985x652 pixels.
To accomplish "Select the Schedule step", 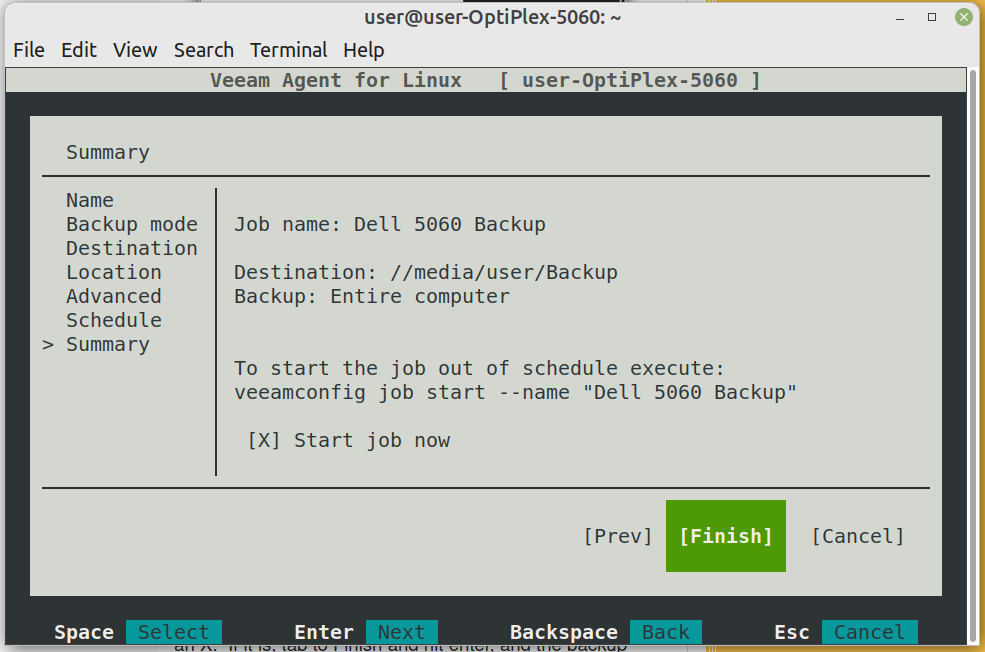I will [x=114, y=320].
